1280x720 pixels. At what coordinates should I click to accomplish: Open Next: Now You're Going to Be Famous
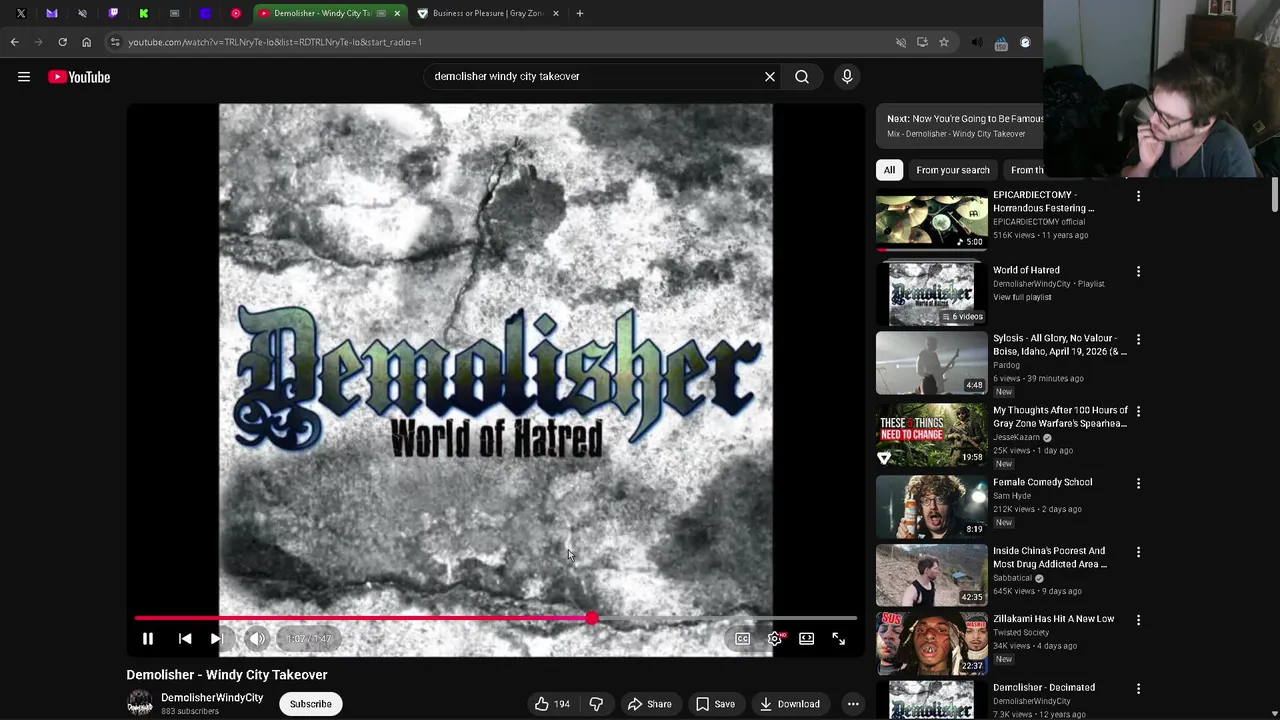960,125
